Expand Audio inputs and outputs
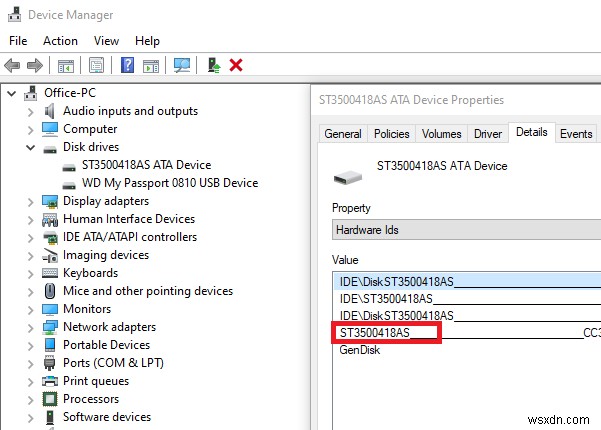The width and height of the screenshot is (601, 430). (x=30, y=112)
